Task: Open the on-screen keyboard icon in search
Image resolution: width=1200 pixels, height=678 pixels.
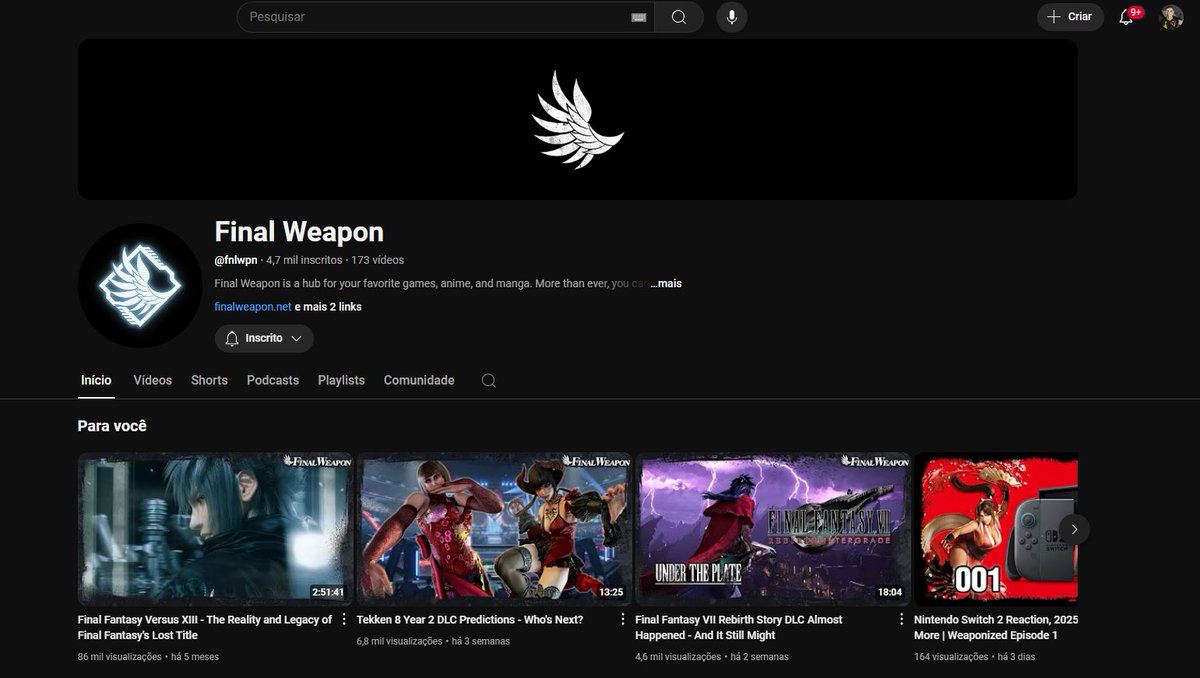Action: click(639, 17)
